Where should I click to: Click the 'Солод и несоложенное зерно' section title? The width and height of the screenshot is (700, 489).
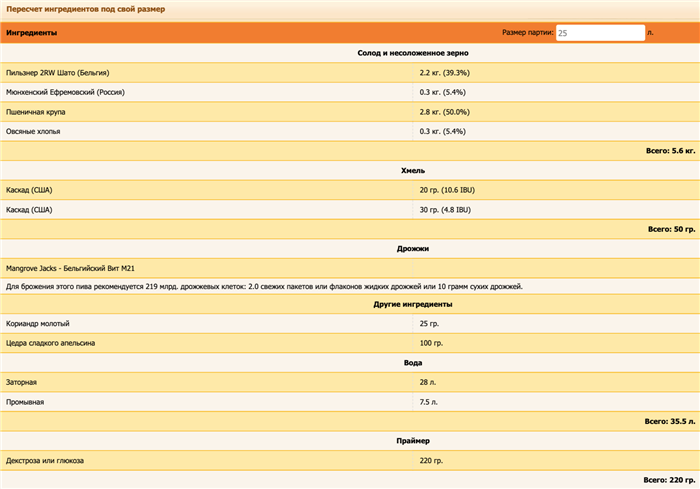click(413, 53)
